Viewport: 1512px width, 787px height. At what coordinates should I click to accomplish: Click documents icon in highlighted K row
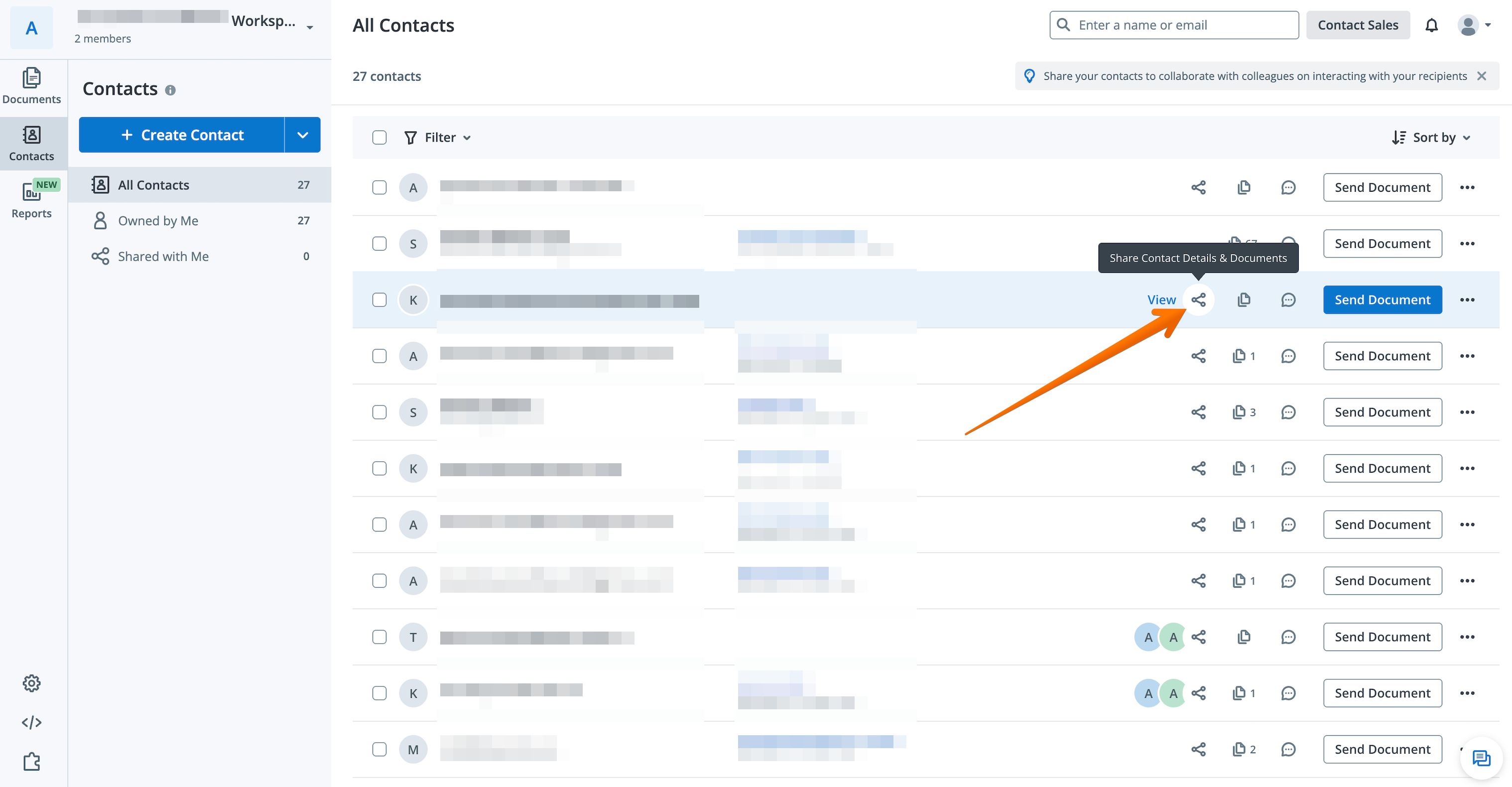pyautogui.click(x=1243, y=300)
